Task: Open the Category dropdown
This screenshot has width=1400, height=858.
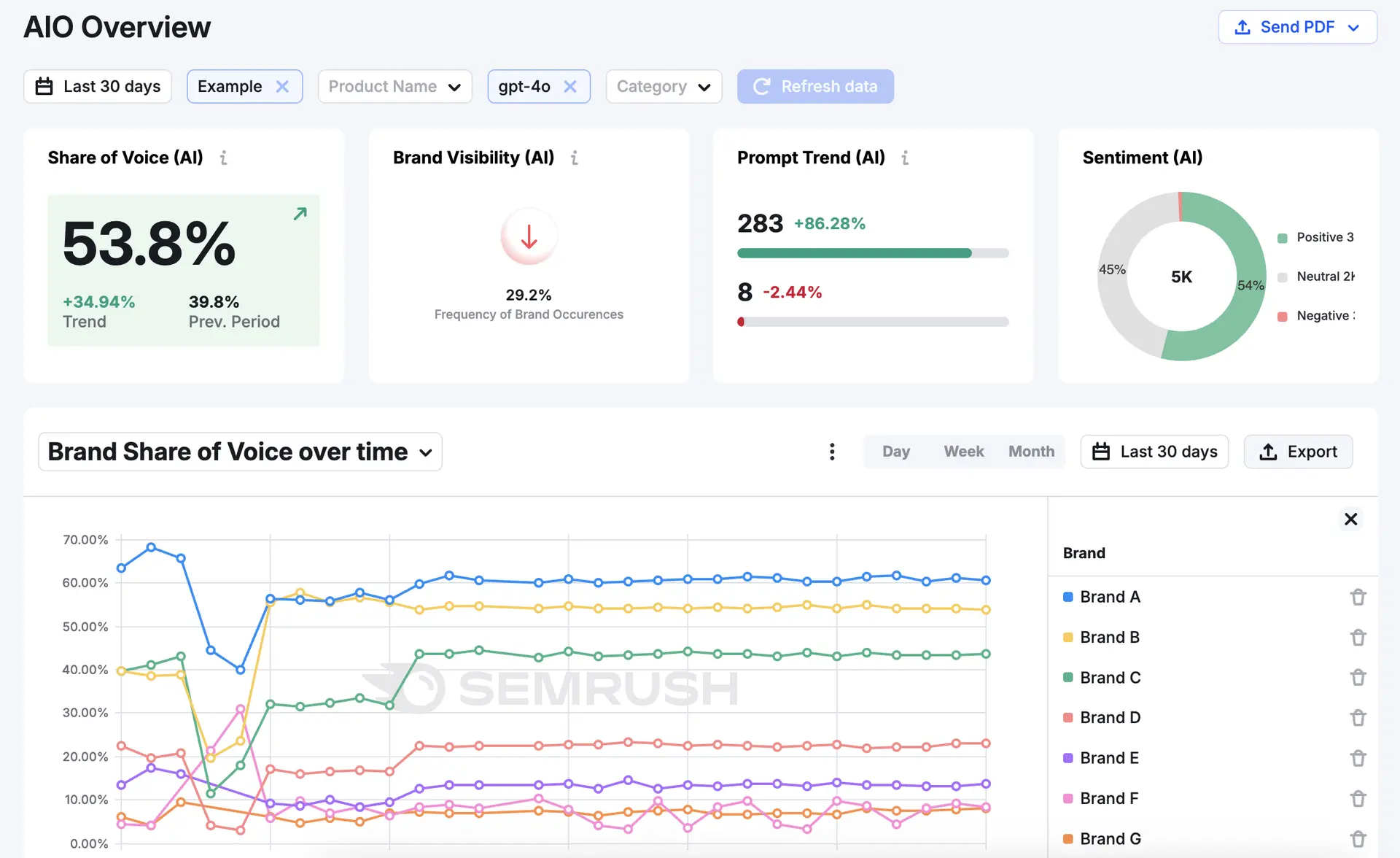Action: 663,86
